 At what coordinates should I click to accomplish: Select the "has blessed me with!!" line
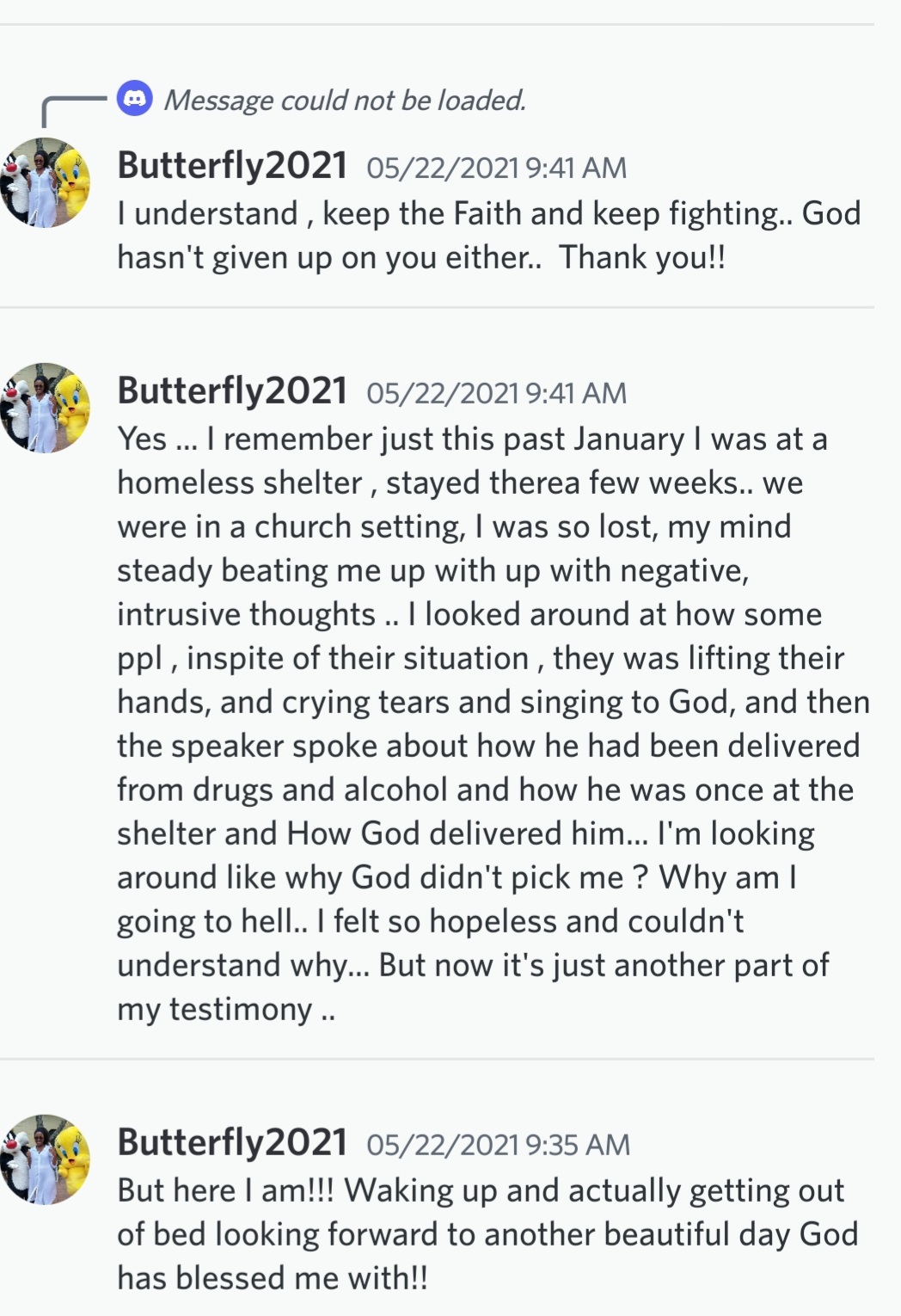[273, 1278]
